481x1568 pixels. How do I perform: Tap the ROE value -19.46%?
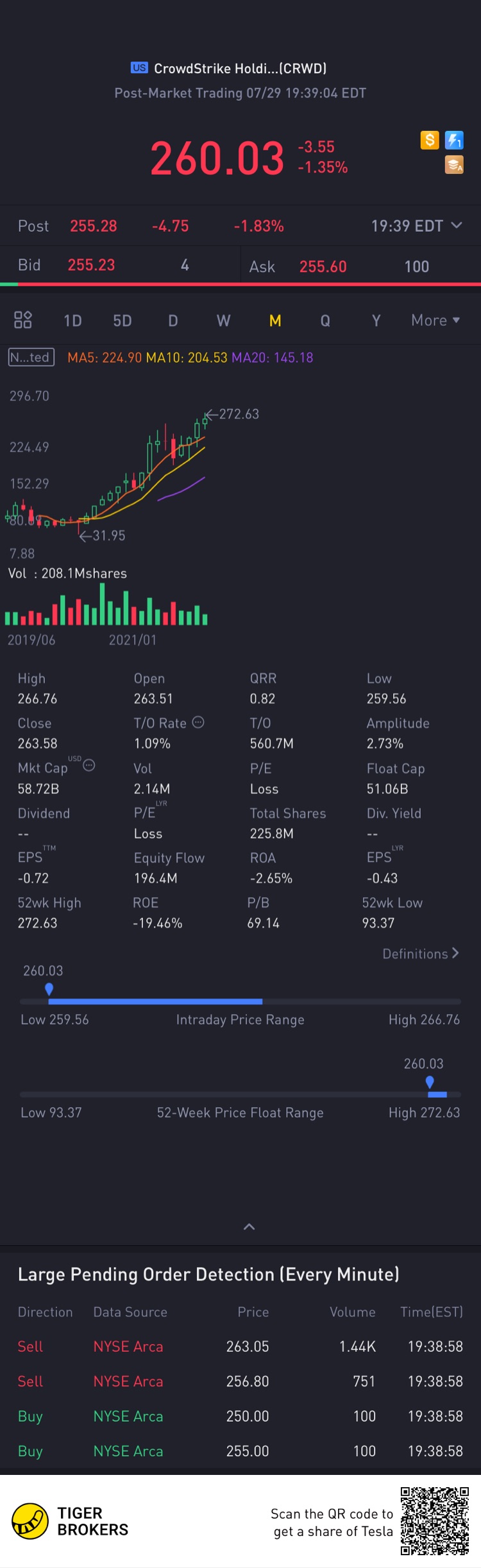click(158, 923)
